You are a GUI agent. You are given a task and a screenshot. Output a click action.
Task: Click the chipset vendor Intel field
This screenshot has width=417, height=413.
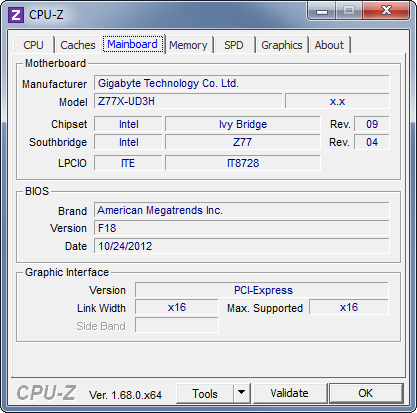(x=128, y=124)
